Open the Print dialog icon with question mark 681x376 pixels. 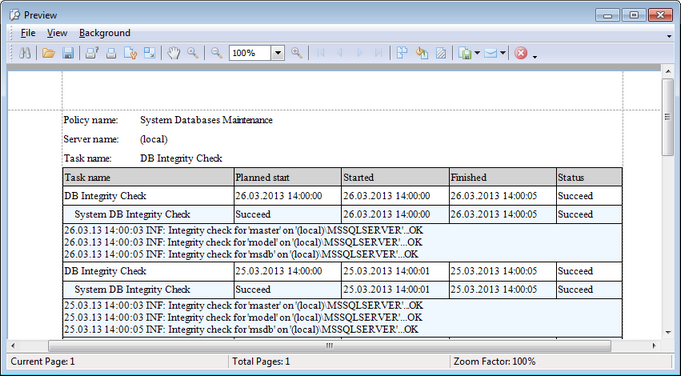(x=92, y=53)
